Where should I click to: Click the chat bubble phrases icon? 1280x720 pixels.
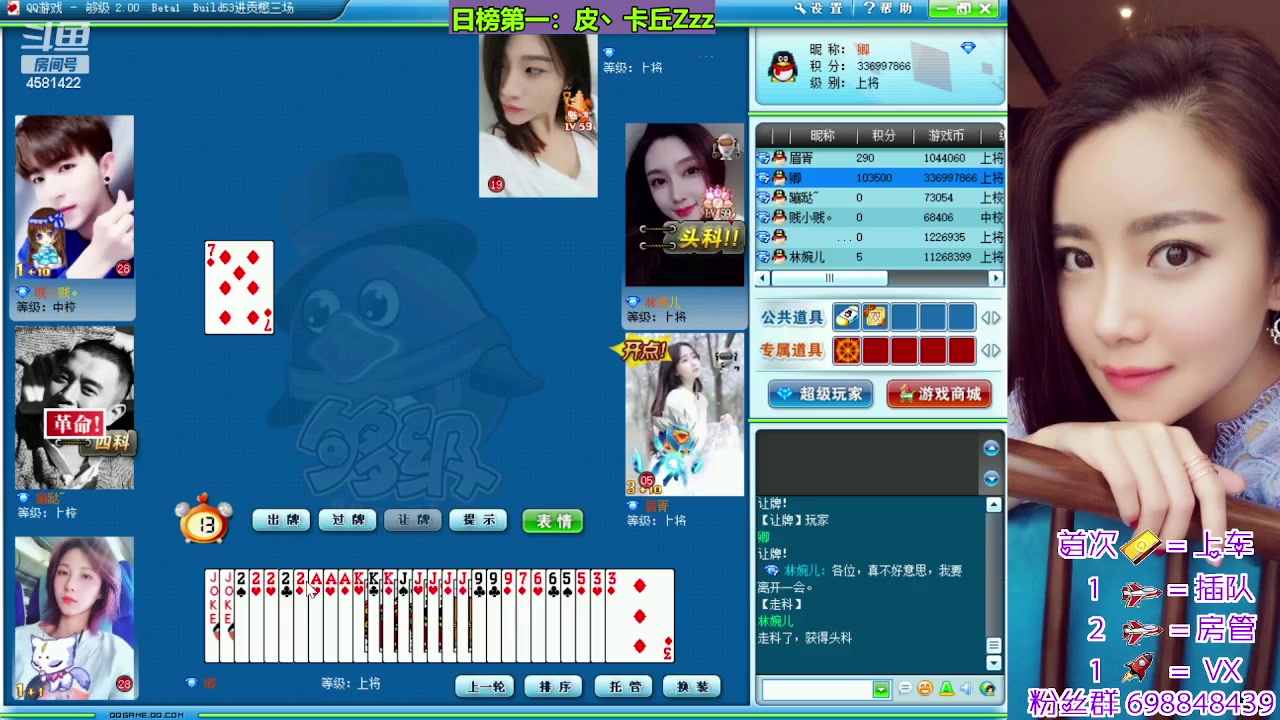click(x=905, y=689)
